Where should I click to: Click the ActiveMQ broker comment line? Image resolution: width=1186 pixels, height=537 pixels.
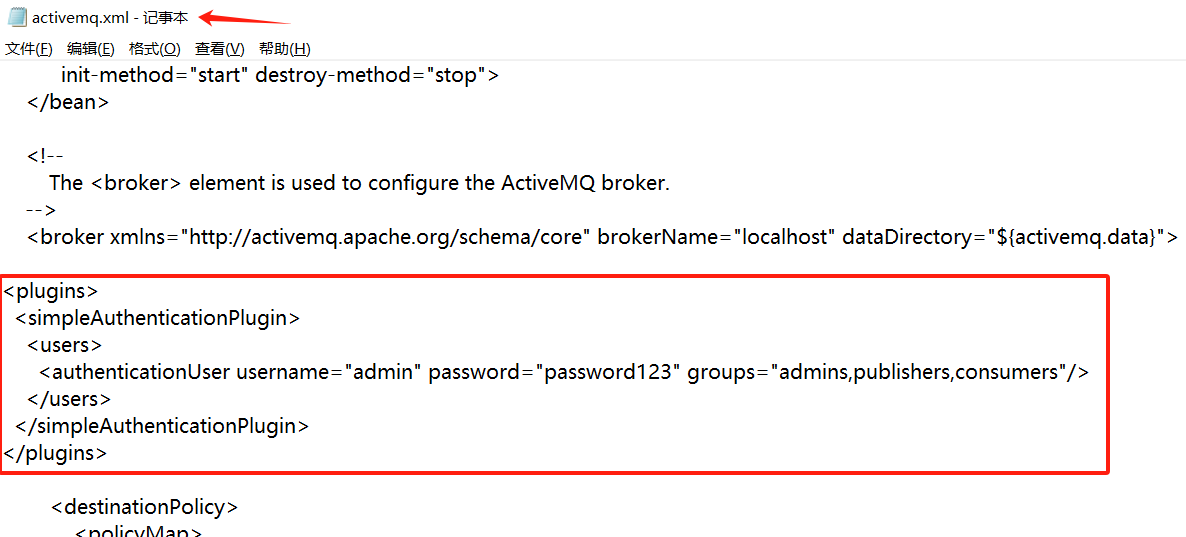[x=360, y=184]
